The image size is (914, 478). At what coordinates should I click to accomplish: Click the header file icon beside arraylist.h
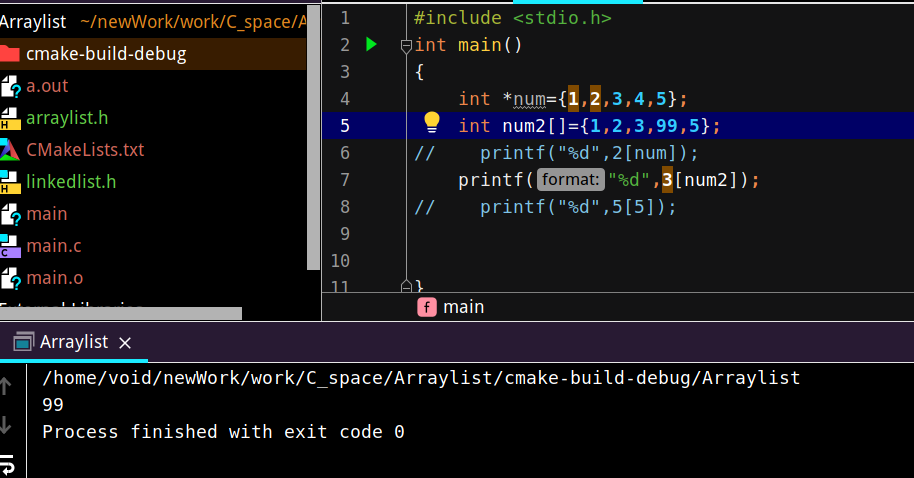pyautogui.click(x=10, y=118)
